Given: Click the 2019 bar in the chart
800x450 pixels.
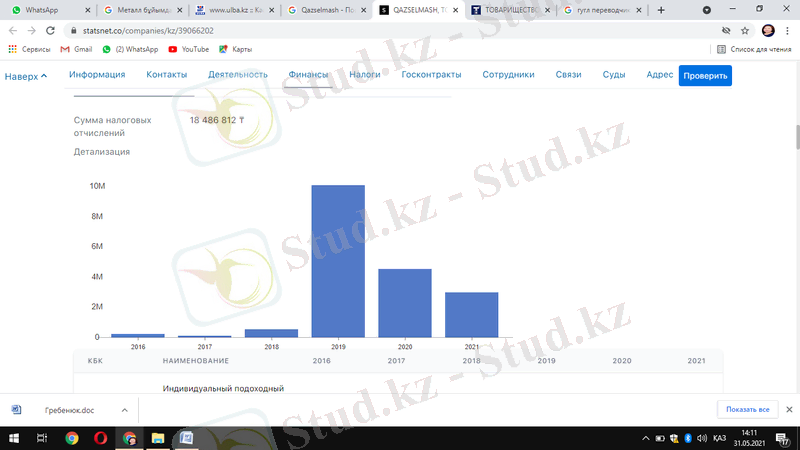Looking at the screenshot, I should tap(338, 261).
